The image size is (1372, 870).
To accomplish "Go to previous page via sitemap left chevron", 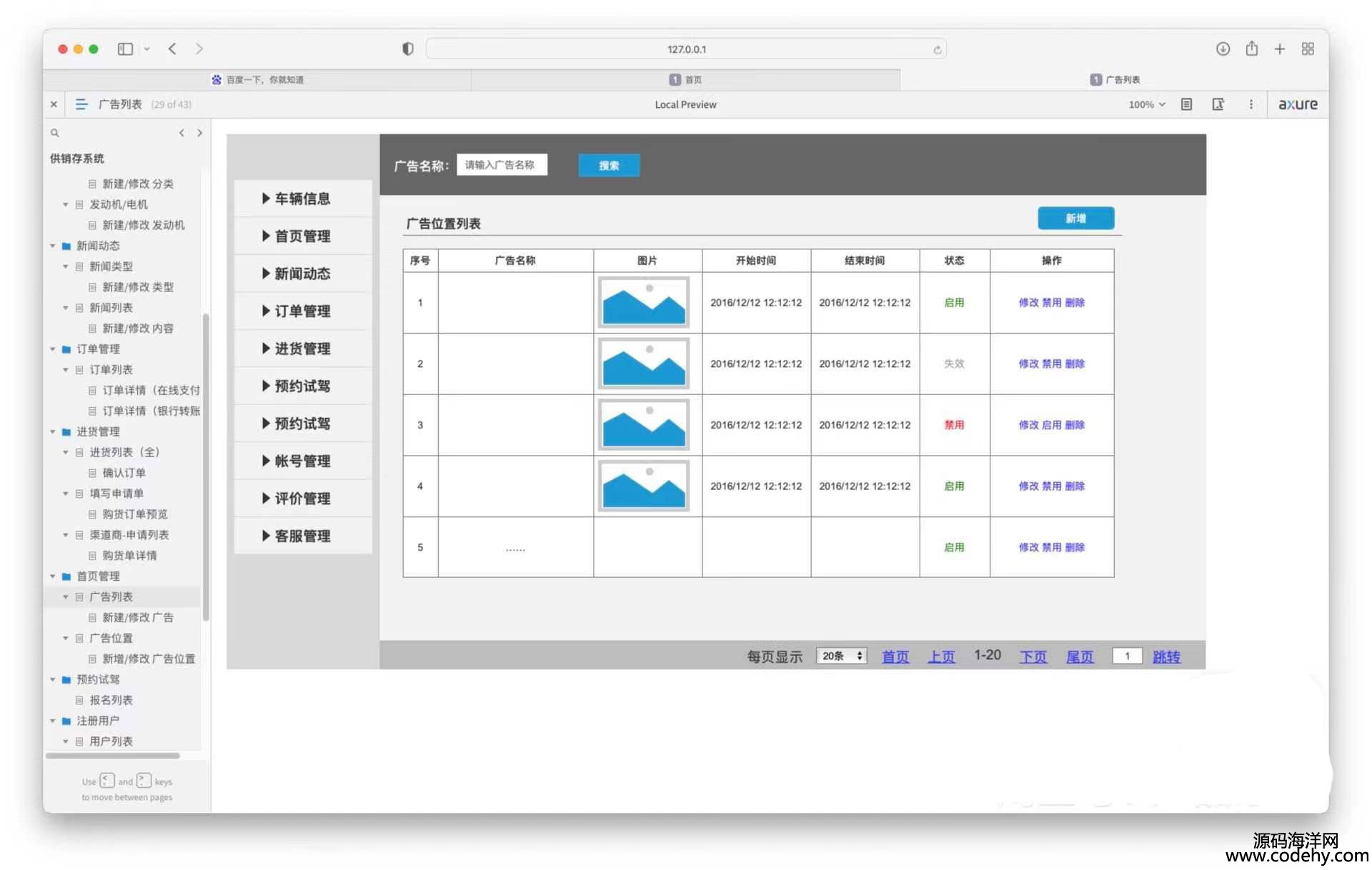I will click(x=182, y=133).
